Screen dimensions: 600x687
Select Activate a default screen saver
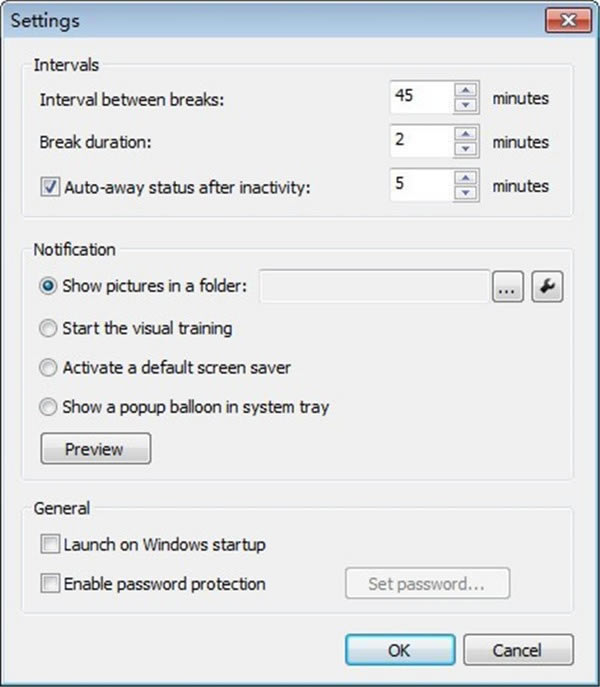49,367
